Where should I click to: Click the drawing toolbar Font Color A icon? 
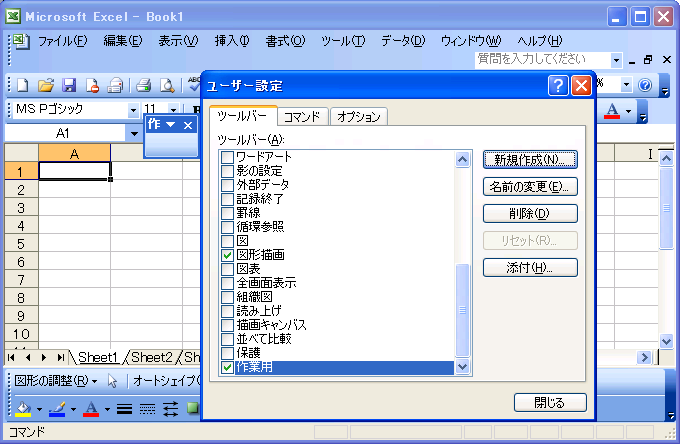click(91, 408)
